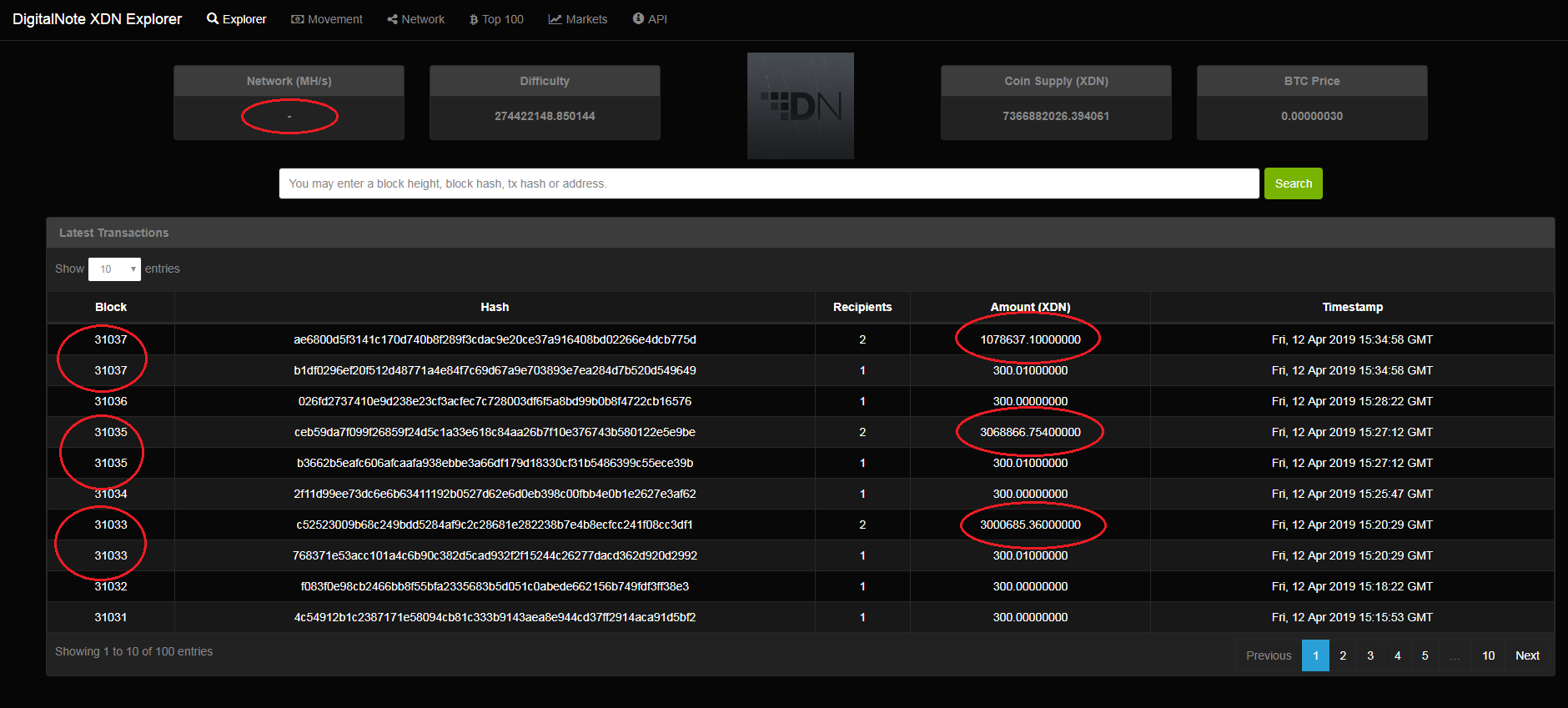Click the Showing 1 to 10 of 100 entries text
Viewport: 1568px width, 708px height.
pos(133,651)
